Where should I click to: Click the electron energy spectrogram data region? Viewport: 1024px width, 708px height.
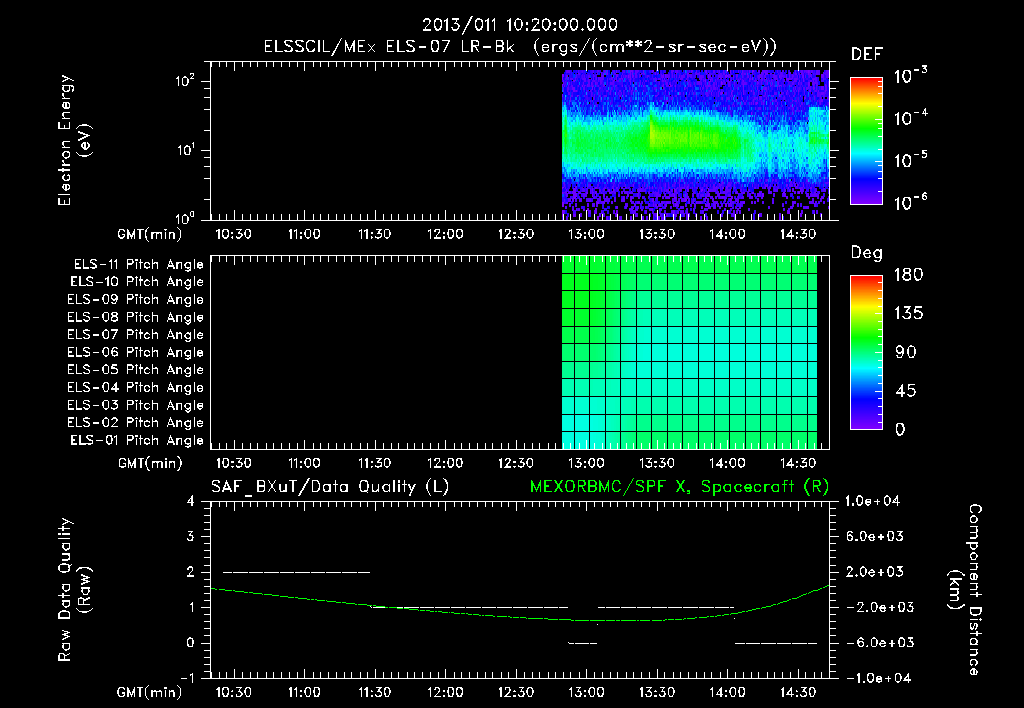(x=696, y=144)
